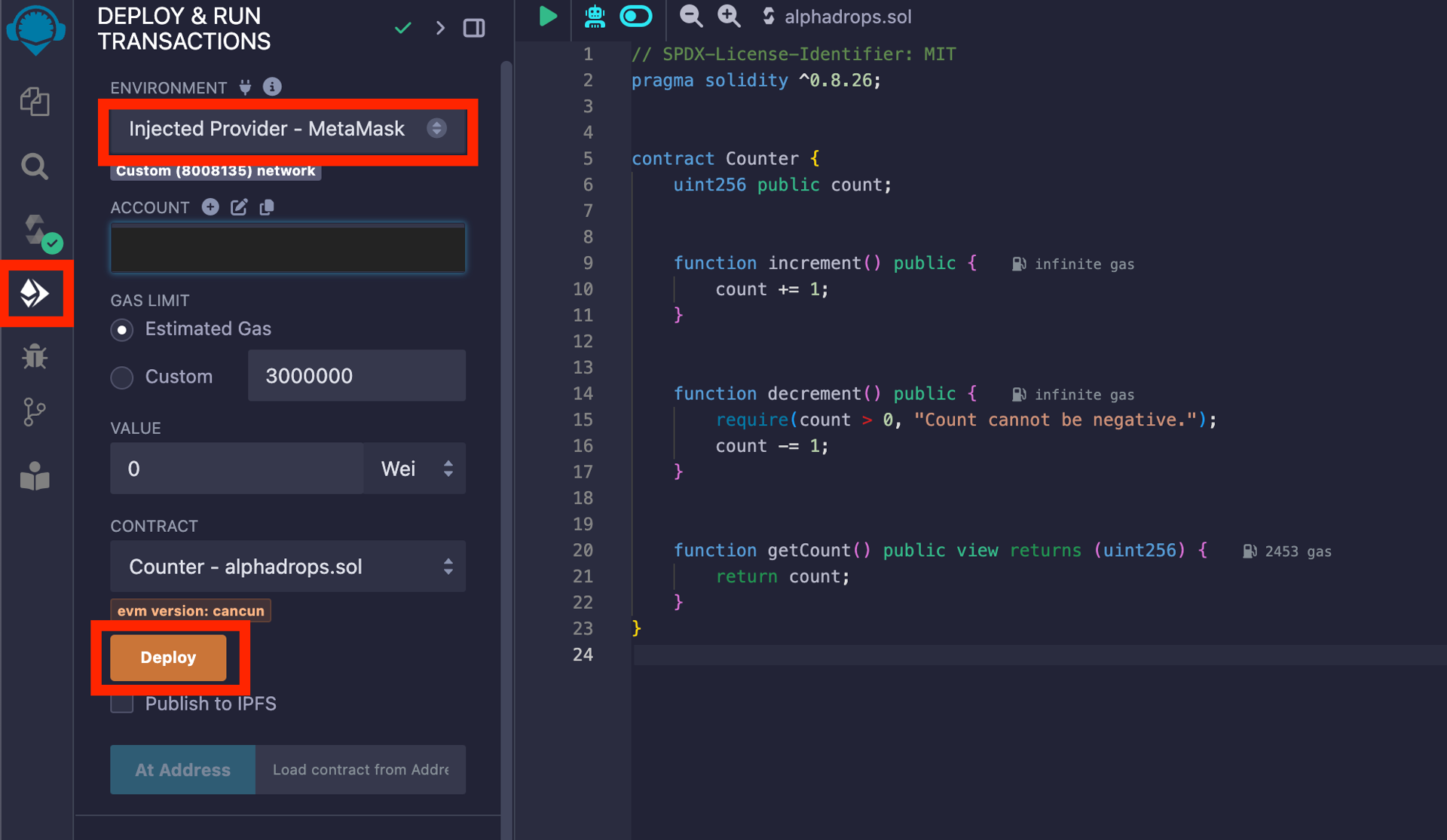Open the Remix home logo
1447x840 pixels.
(35, 30)
